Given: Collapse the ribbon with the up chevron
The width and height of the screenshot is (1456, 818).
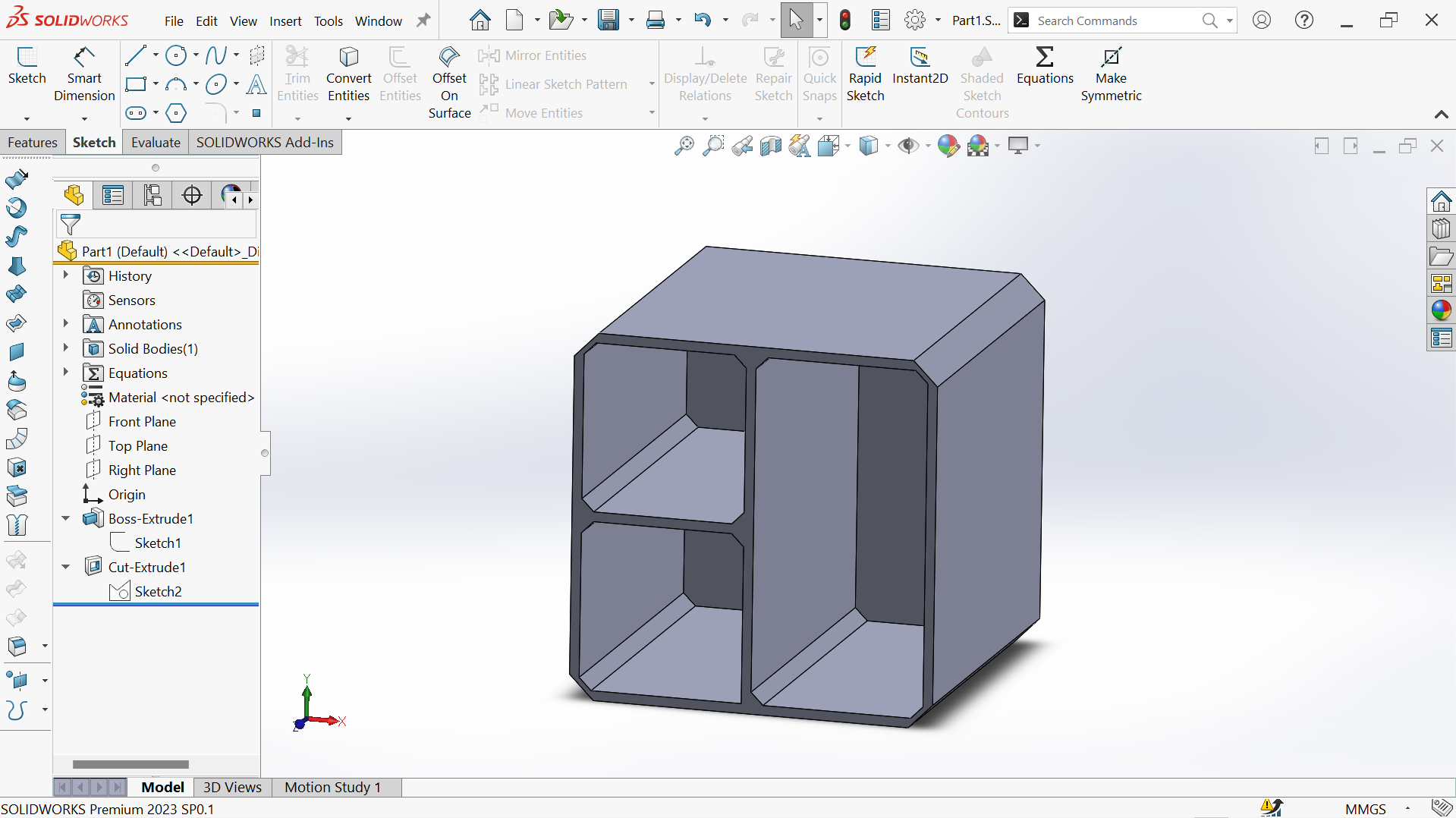Looking at the screenshot, I should pyautogui.click(x=1441, y=115).
